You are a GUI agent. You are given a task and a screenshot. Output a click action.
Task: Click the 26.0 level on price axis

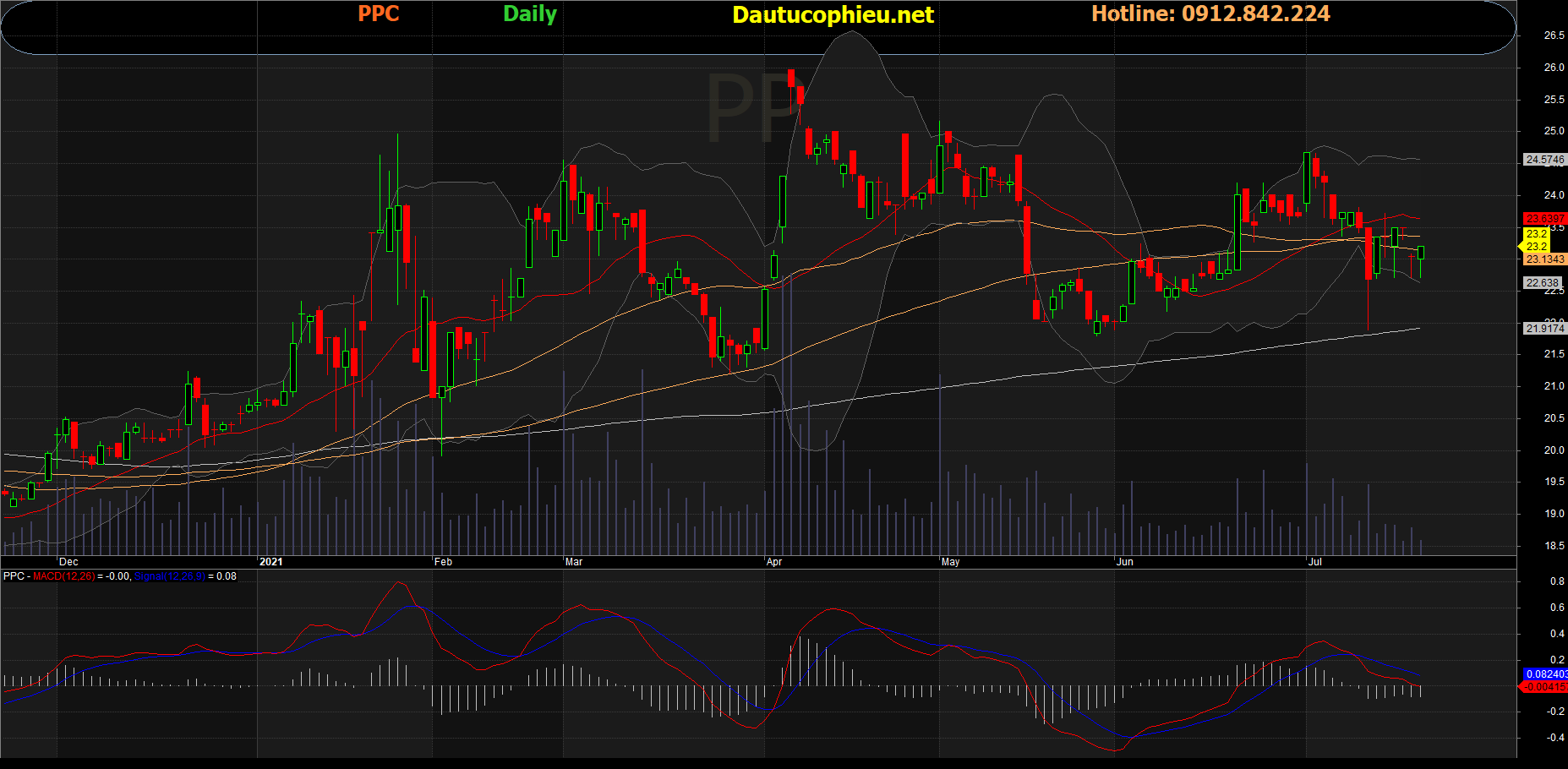pos(1554,68)
